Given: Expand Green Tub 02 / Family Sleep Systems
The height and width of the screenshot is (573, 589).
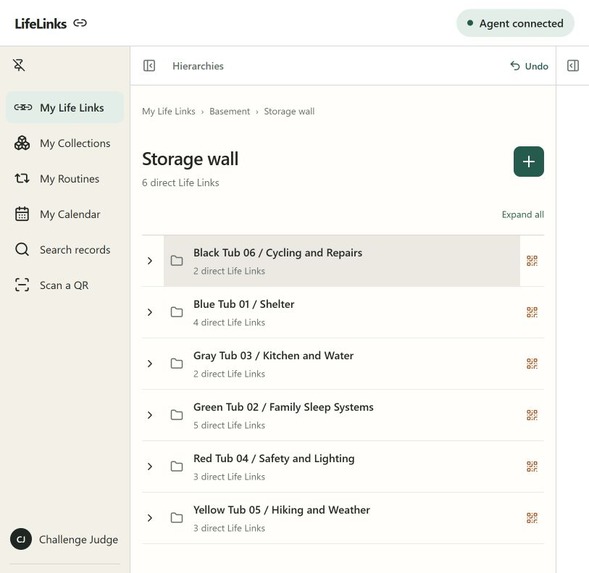Looking at the screenshot, I should pos(150,415).
